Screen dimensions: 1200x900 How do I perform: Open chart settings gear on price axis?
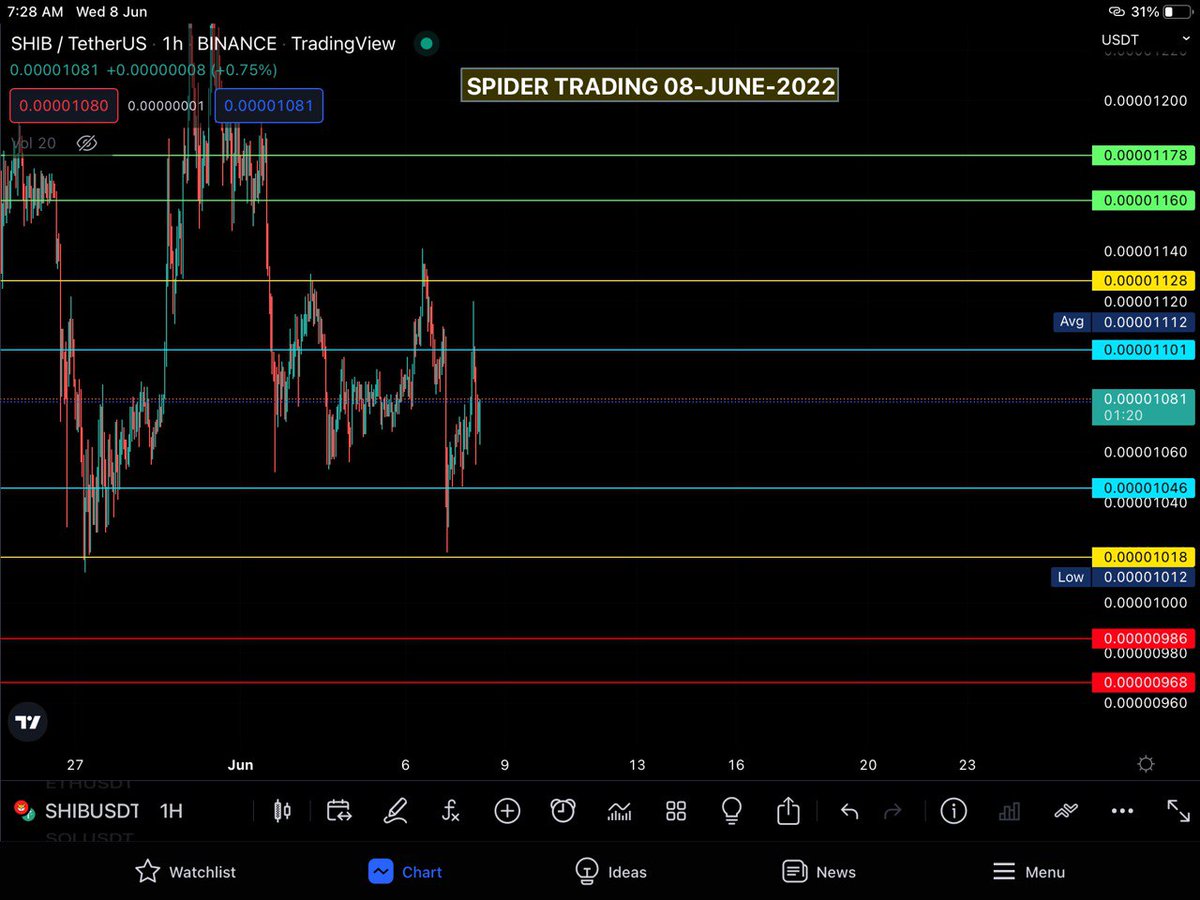coord(1146,764)
